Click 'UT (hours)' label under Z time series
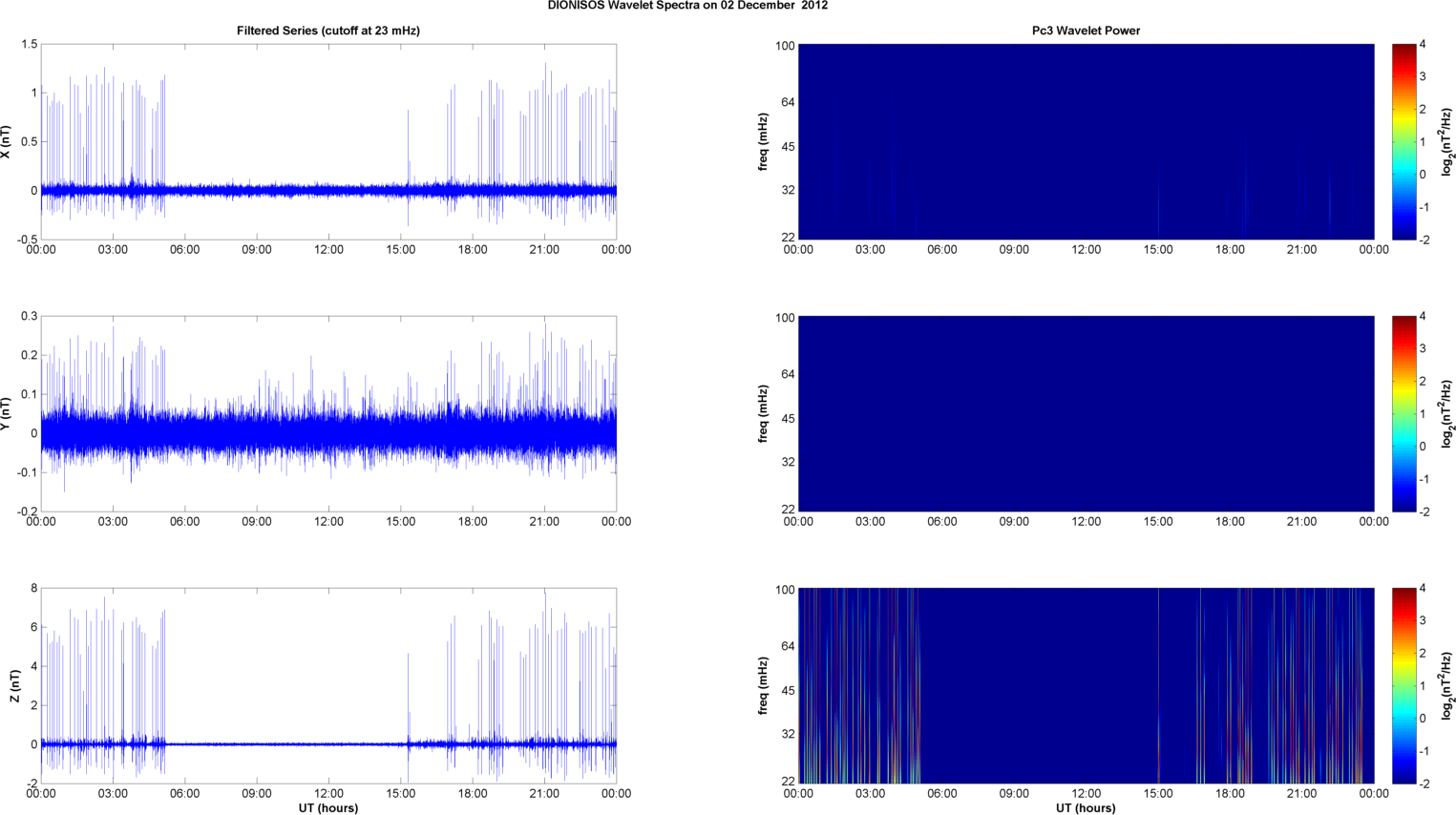This screenshot has width=1456, height=815. pyautogui.click(x=328, y=807)
